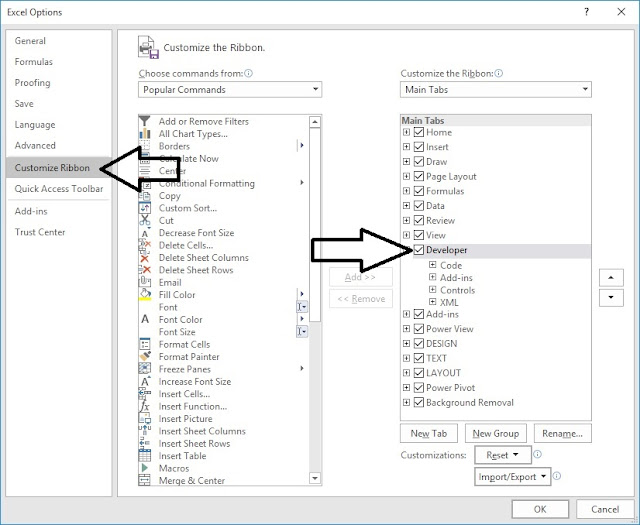Viewport: 640px width, 525px height.
Task: Click the Cancel button
Action: 605,509
